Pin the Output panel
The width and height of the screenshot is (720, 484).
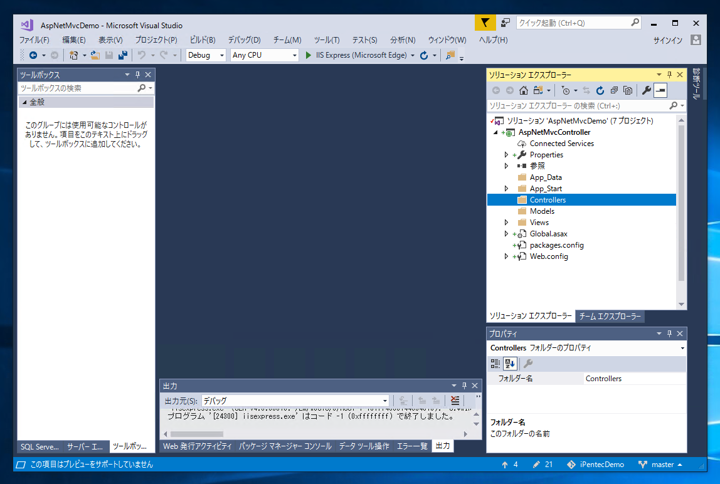point(464,385)
